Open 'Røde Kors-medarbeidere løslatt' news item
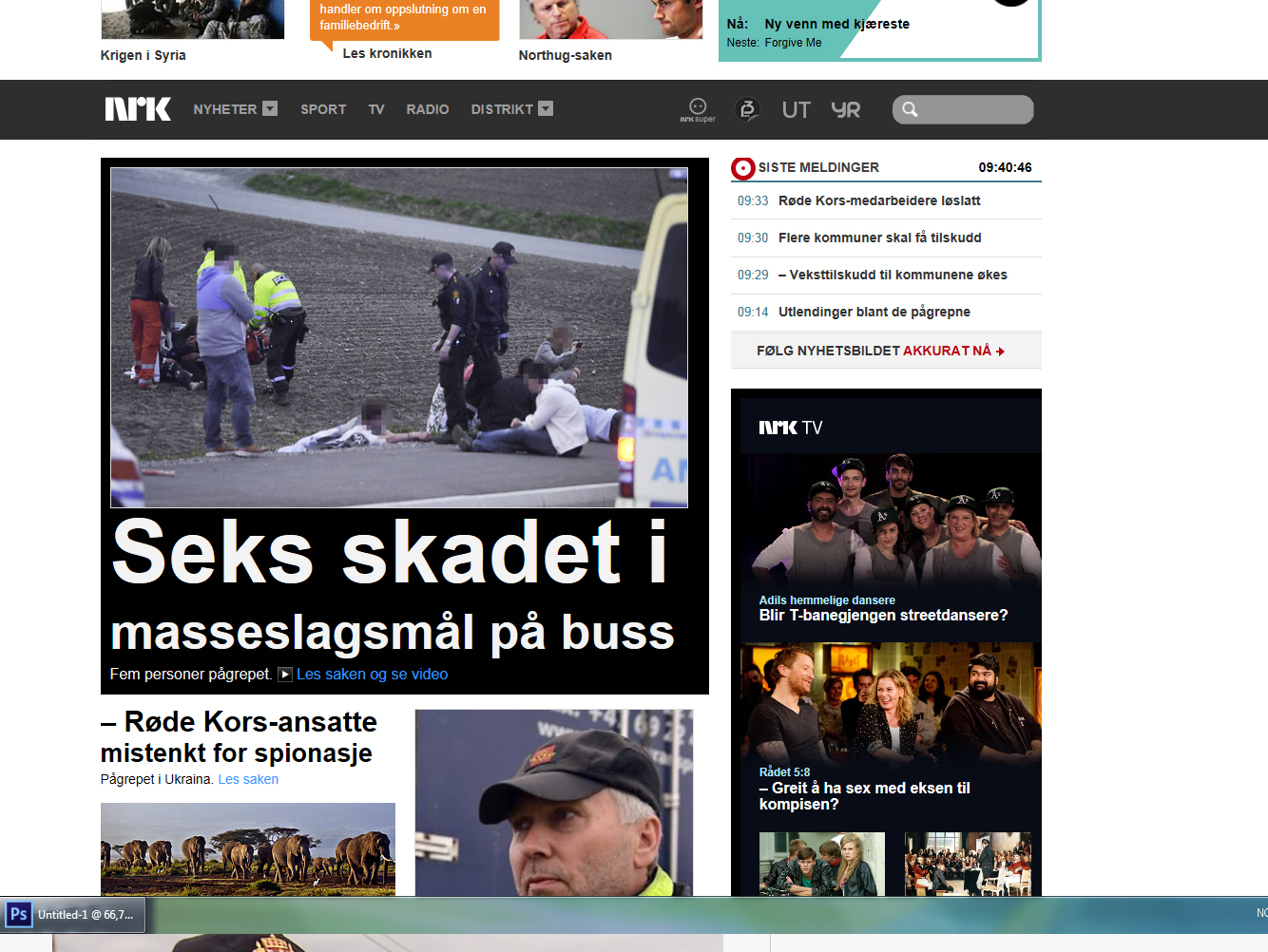1268x952 pixels. [x=879, y=200]
